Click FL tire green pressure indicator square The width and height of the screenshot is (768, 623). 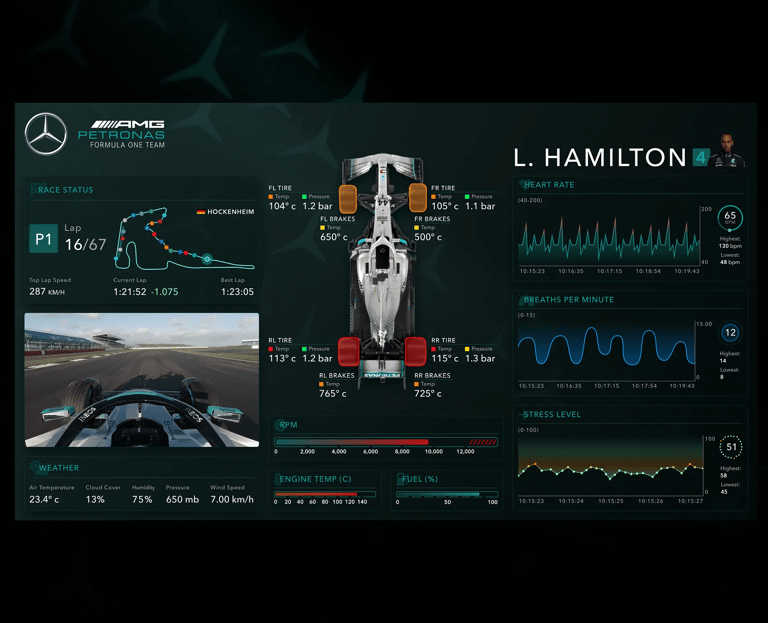click(x=304, y=197)
